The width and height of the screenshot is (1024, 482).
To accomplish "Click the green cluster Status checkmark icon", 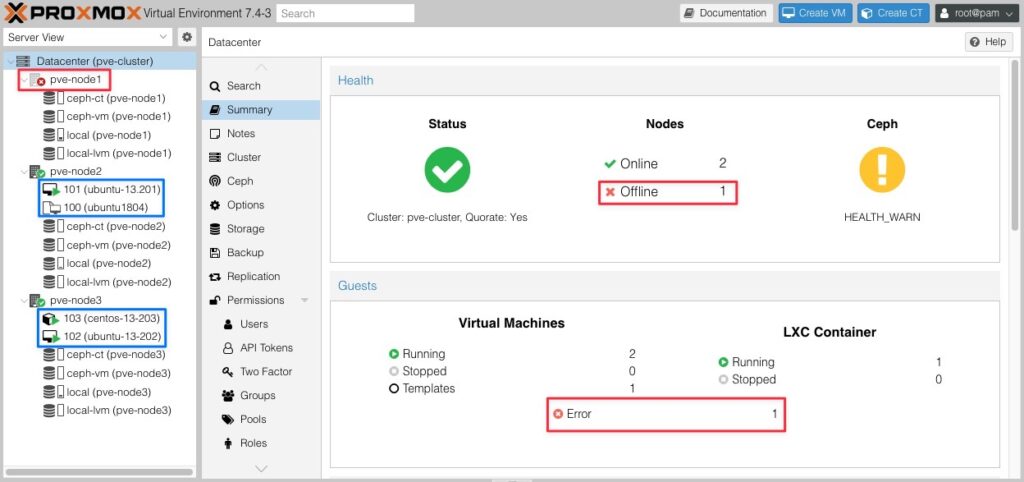I will [447, 170].
